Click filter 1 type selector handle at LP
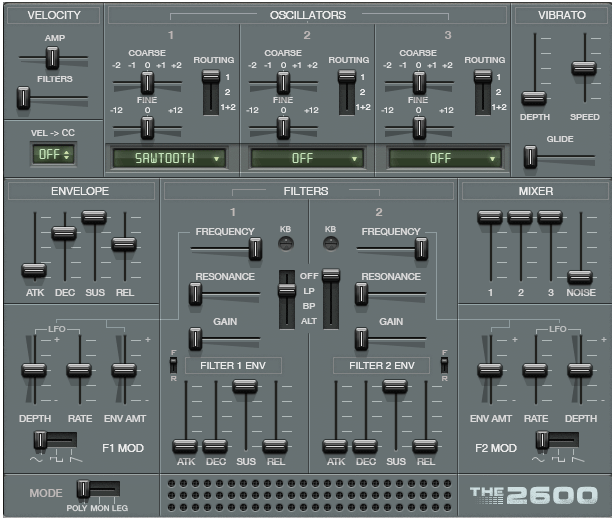Screen dimensions: 616x521 [287, 290]
